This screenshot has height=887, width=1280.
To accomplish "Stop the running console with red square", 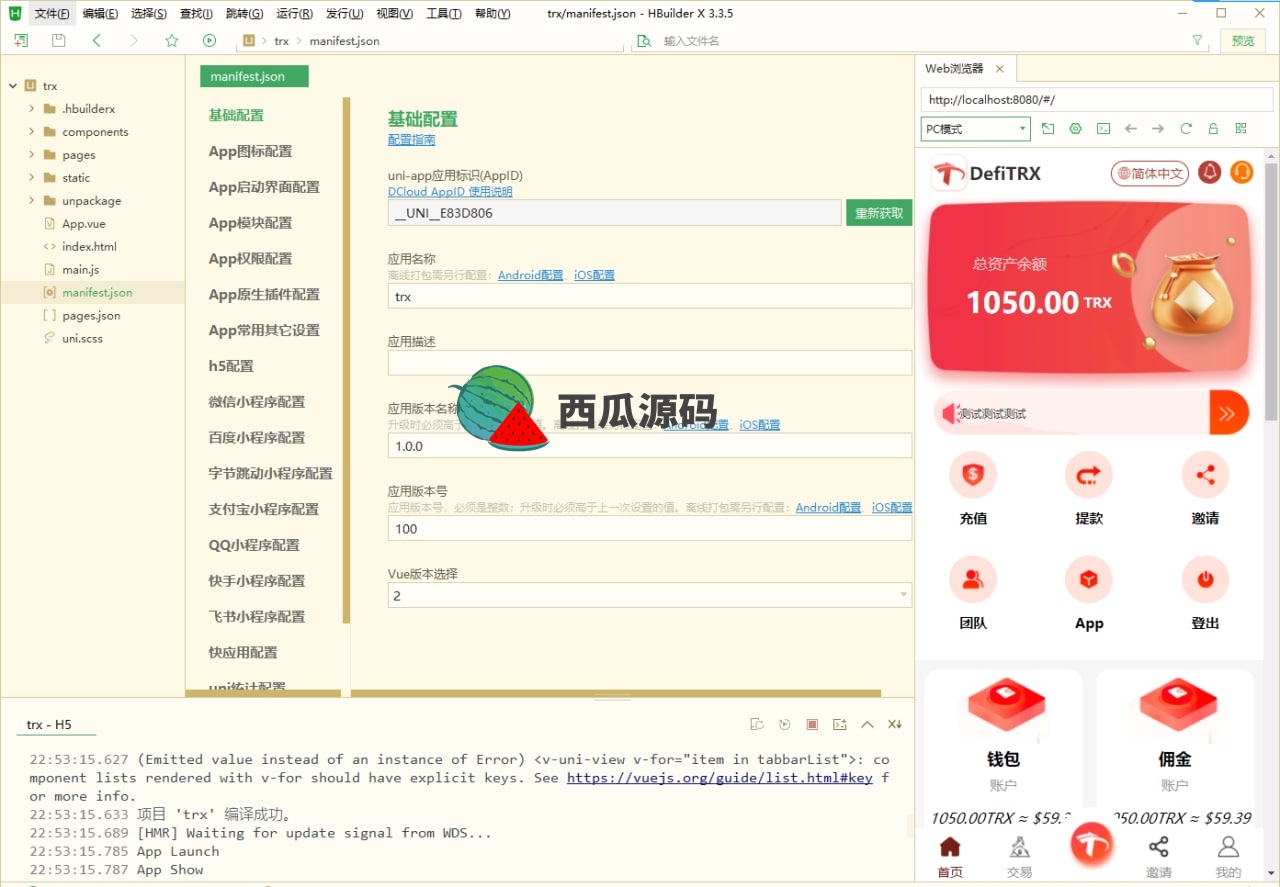I will click(812, 724).
